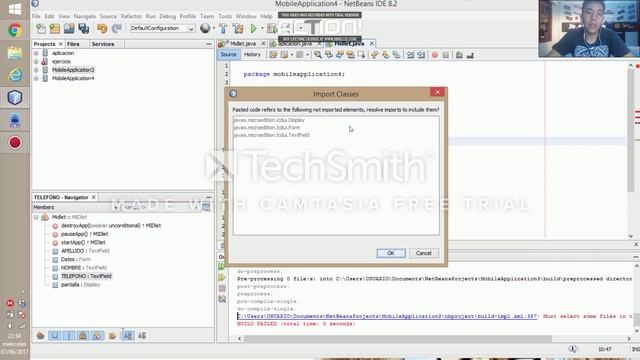
Task: Click the editor Find Selection magnifier icon
Action: click(318, 55)
